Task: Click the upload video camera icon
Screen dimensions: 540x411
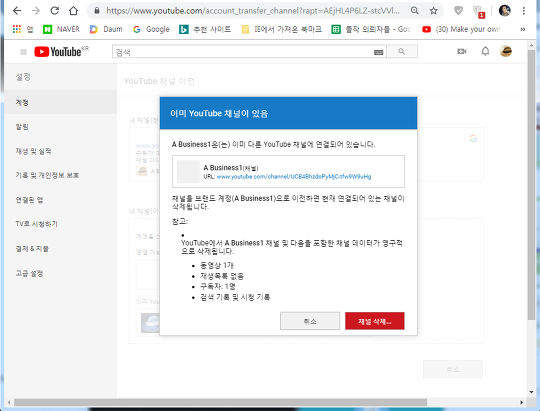Action: pyautogui.click(x=461, y=51)
